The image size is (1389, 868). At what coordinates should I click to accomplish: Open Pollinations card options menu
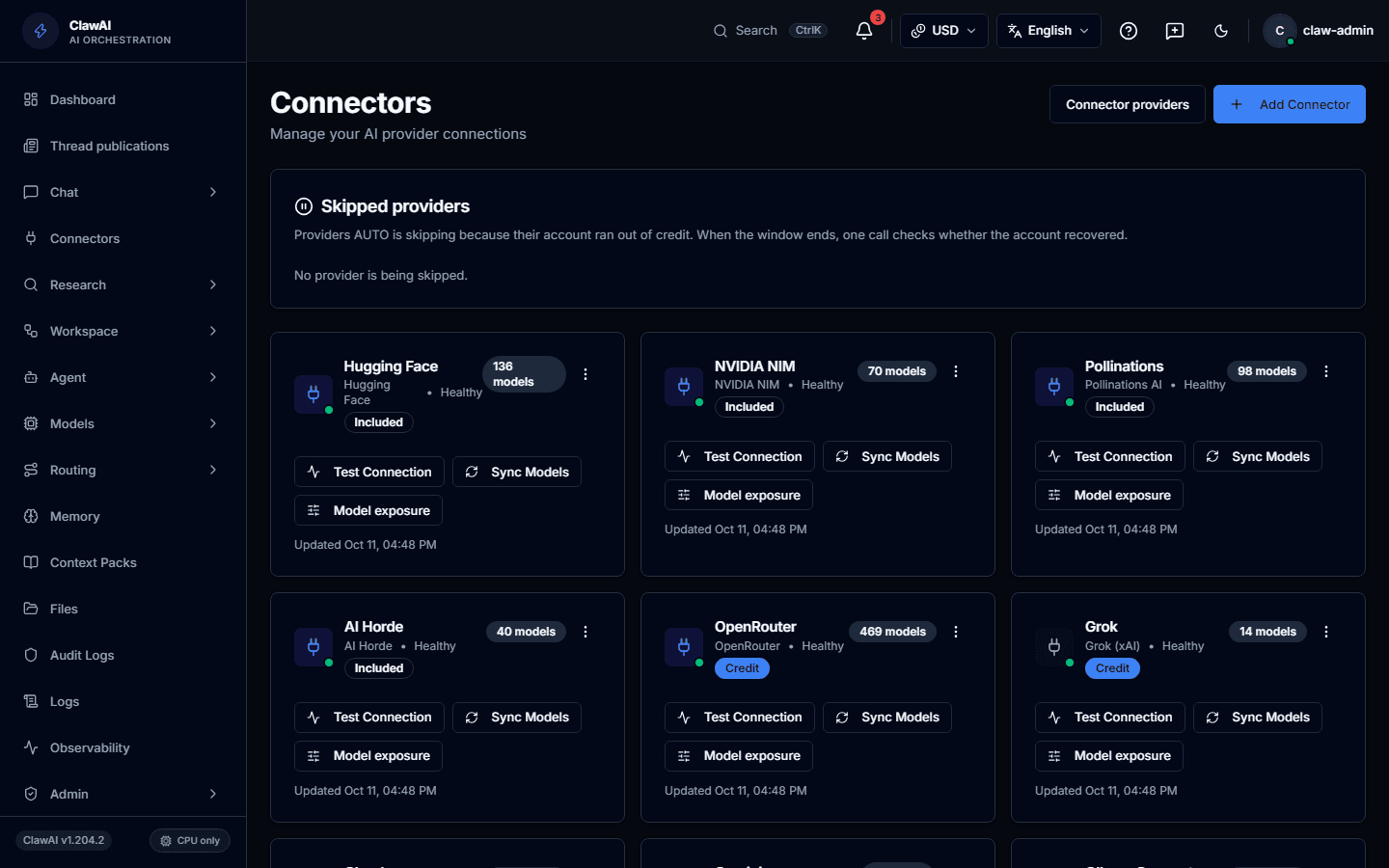click(1326, 371)
